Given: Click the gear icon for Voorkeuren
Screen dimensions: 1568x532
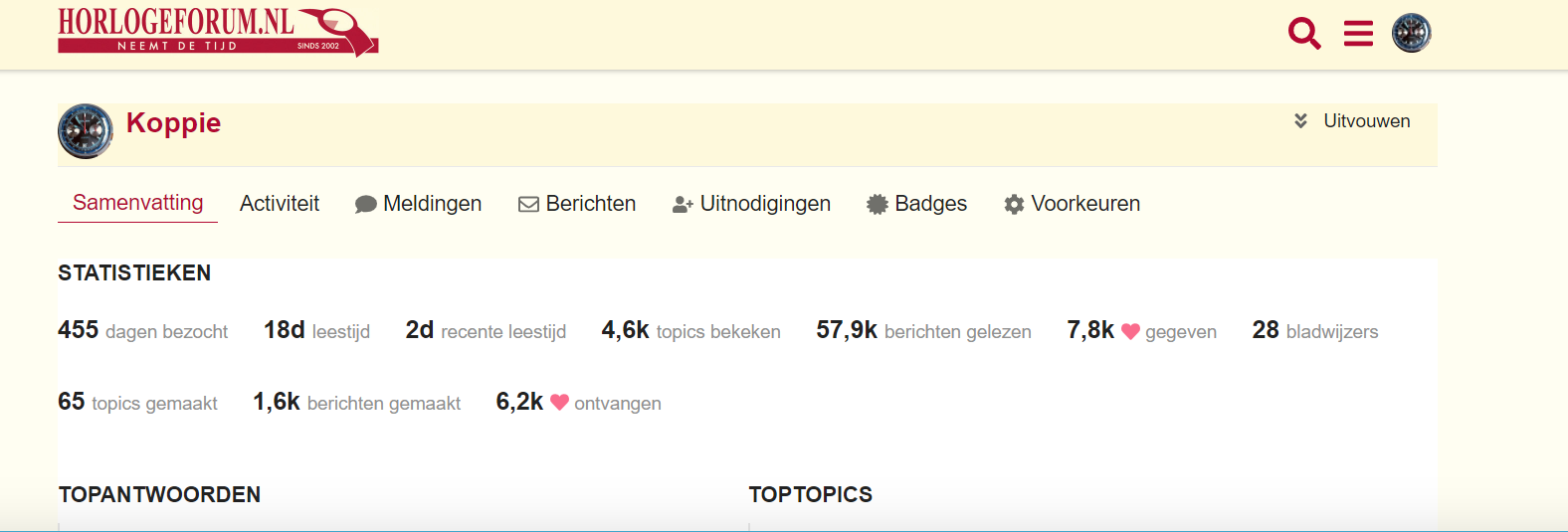Looking at the screenshot, I should tap(1014, 205).
